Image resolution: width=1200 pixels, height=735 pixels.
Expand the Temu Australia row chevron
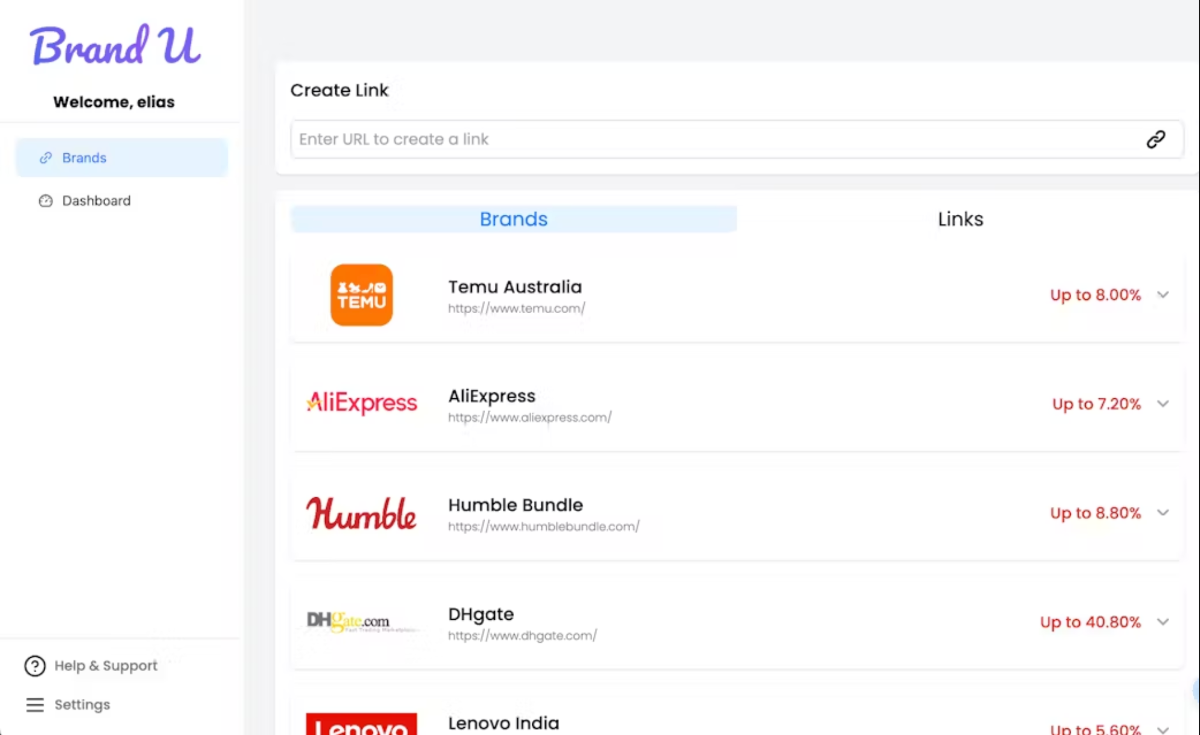click(x=1163, y=295)
